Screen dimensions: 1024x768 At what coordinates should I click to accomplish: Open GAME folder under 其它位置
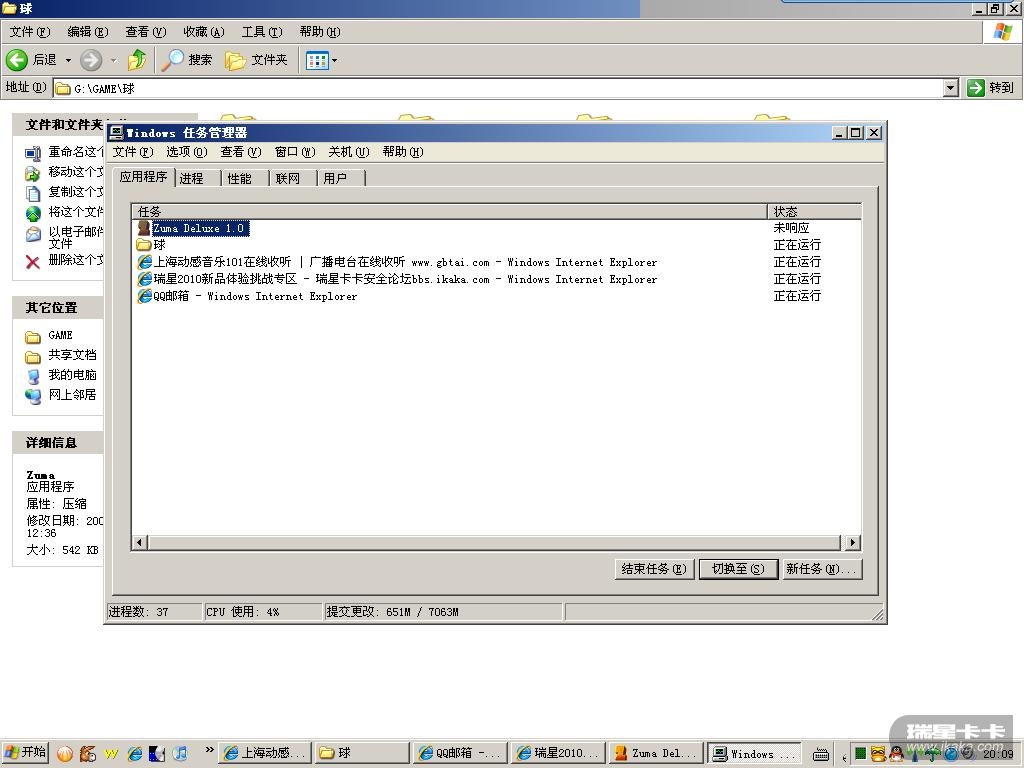coord(49,336)
